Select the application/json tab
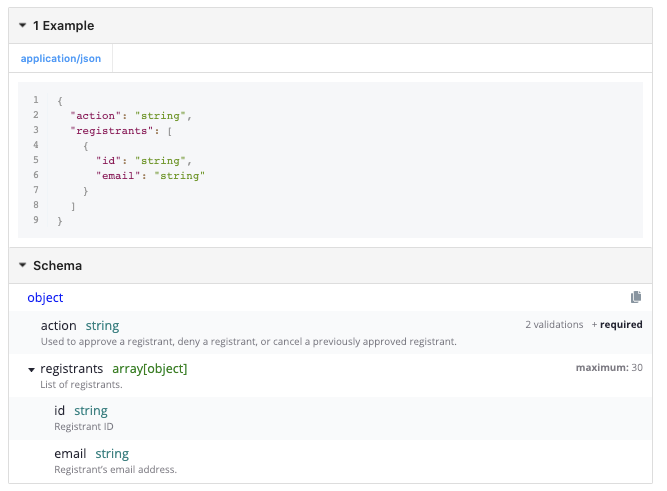This screenshot has width=667, height=491. [62, 59]
